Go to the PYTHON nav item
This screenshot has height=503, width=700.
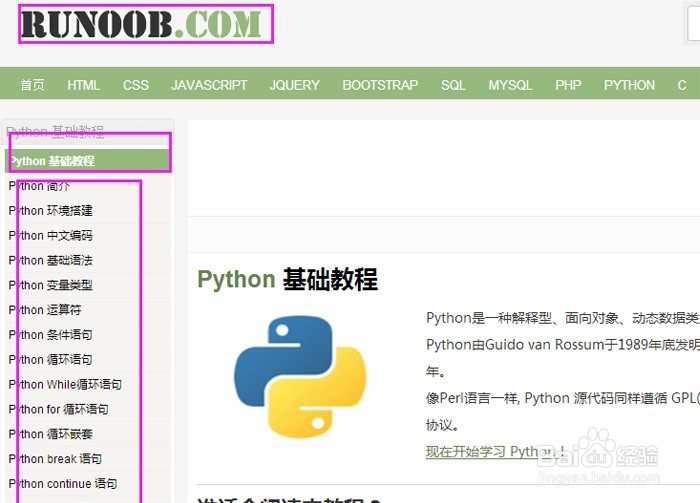click(629, 85)
